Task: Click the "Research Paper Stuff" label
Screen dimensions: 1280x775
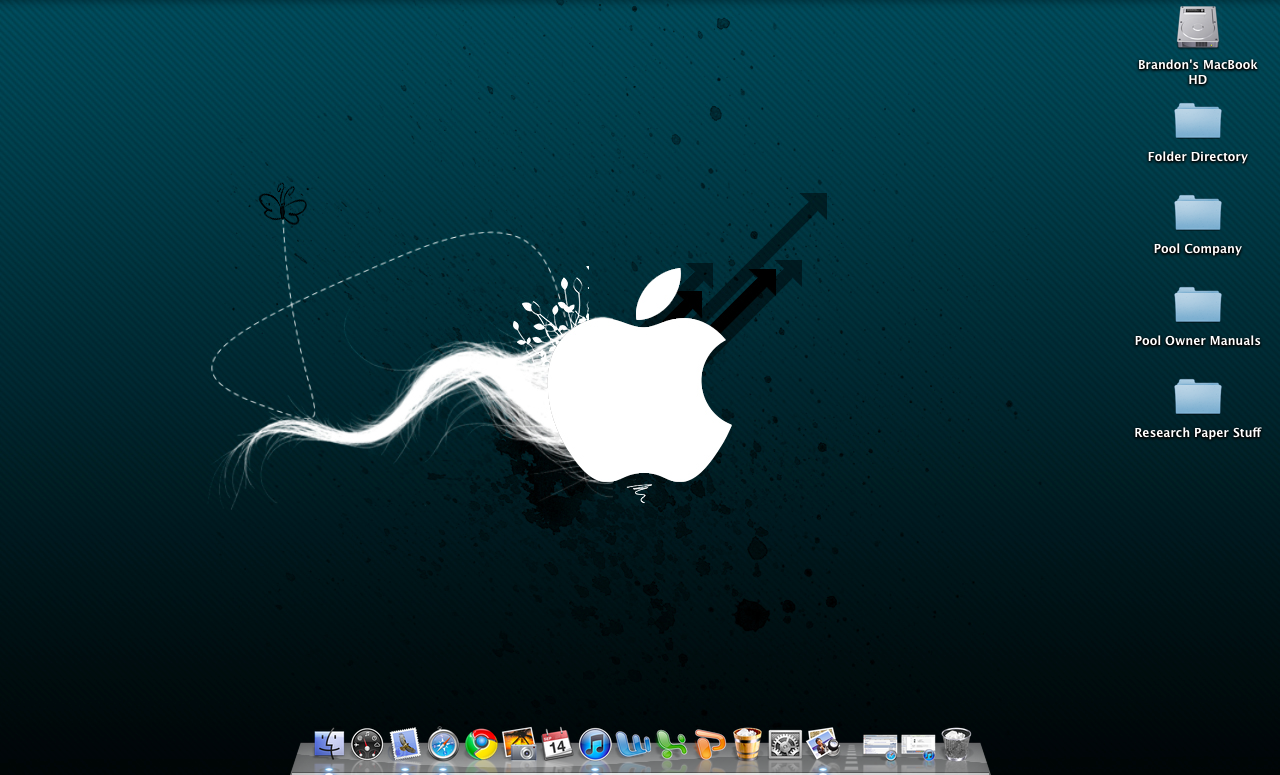Action: (x=1197, y=433)
